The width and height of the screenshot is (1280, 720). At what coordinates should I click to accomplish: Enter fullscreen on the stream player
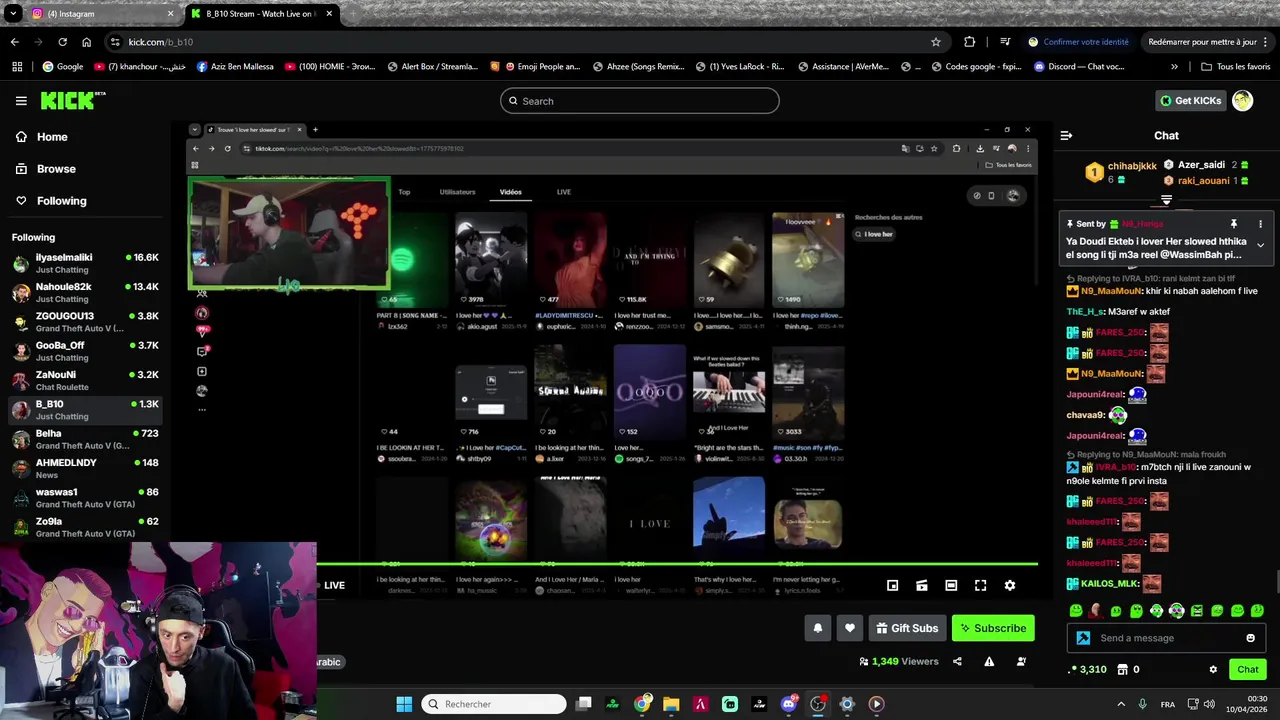(980, 585)
